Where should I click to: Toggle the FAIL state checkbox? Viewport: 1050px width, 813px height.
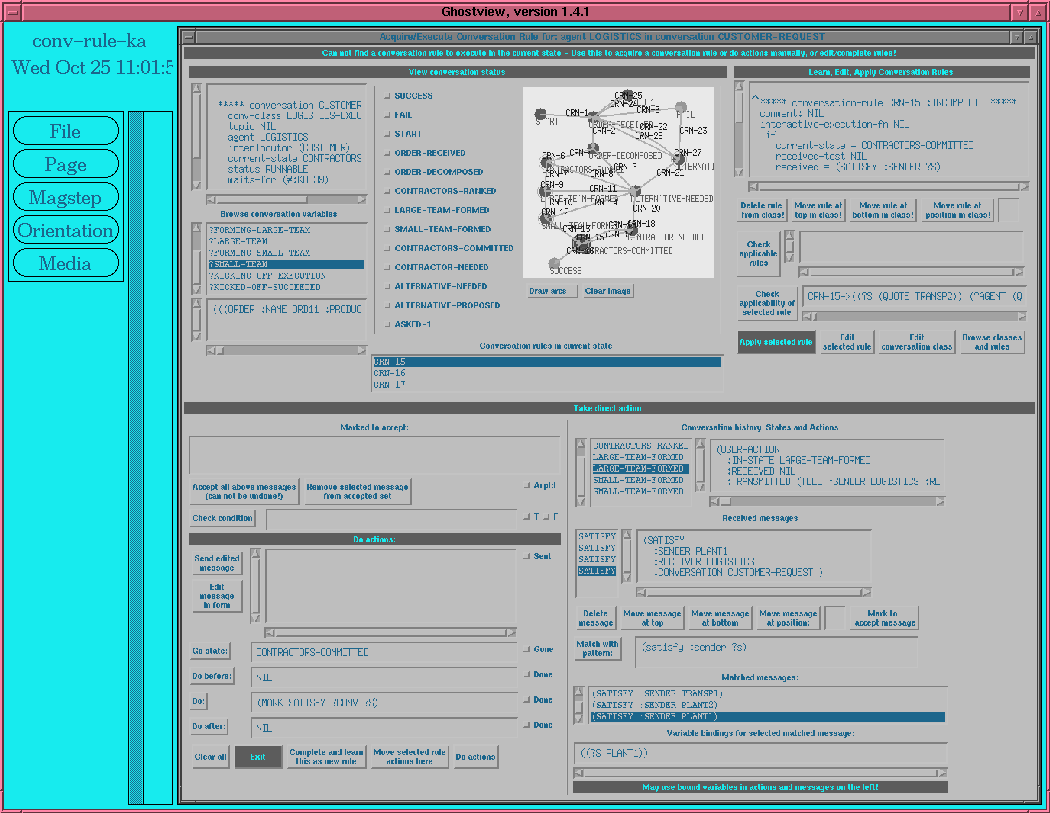(x=387, y=115)
